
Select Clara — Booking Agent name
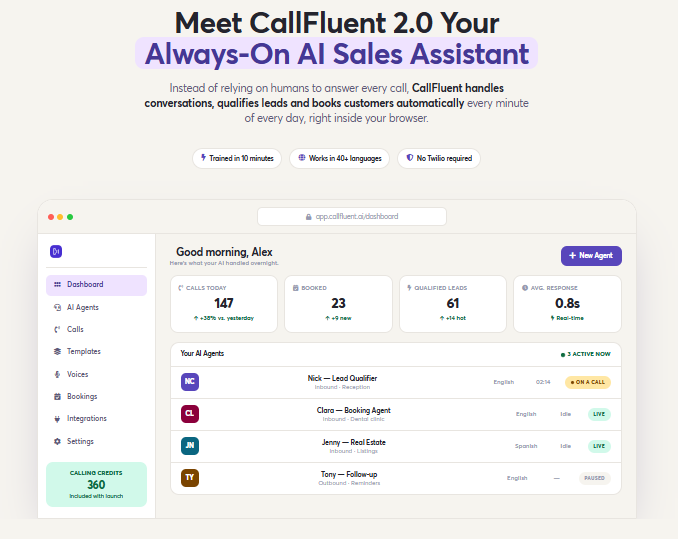[x=353, y=410]
